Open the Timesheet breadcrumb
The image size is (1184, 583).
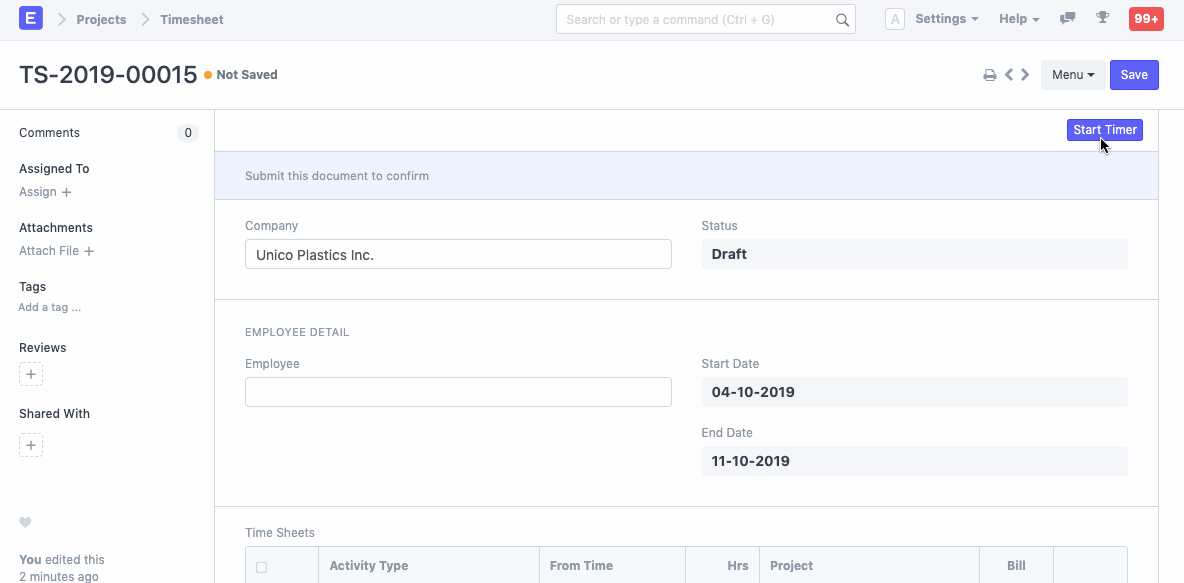tap(190, 18)
